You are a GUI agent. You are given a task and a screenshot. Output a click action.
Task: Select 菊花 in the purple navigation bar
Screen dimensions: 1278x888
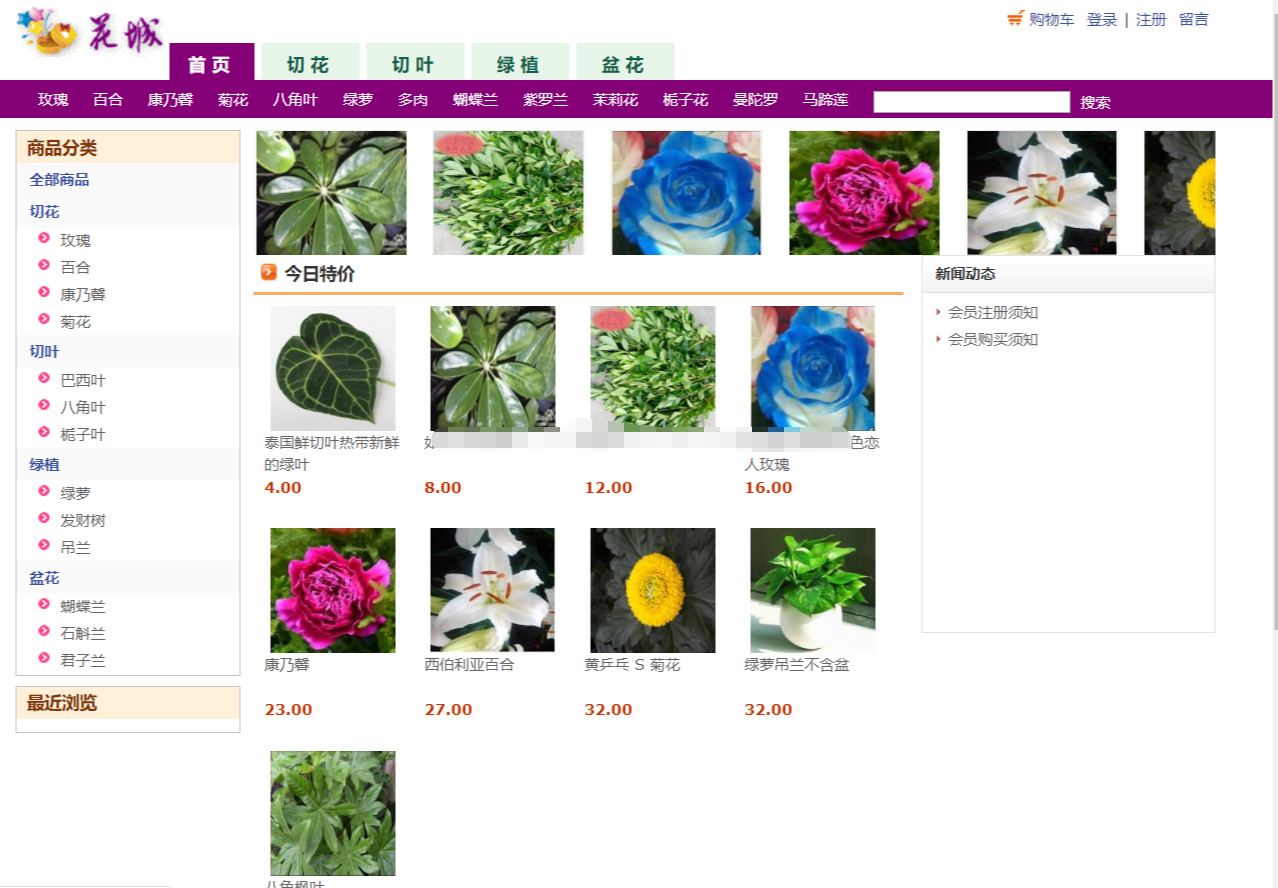(x=233, y=100)
